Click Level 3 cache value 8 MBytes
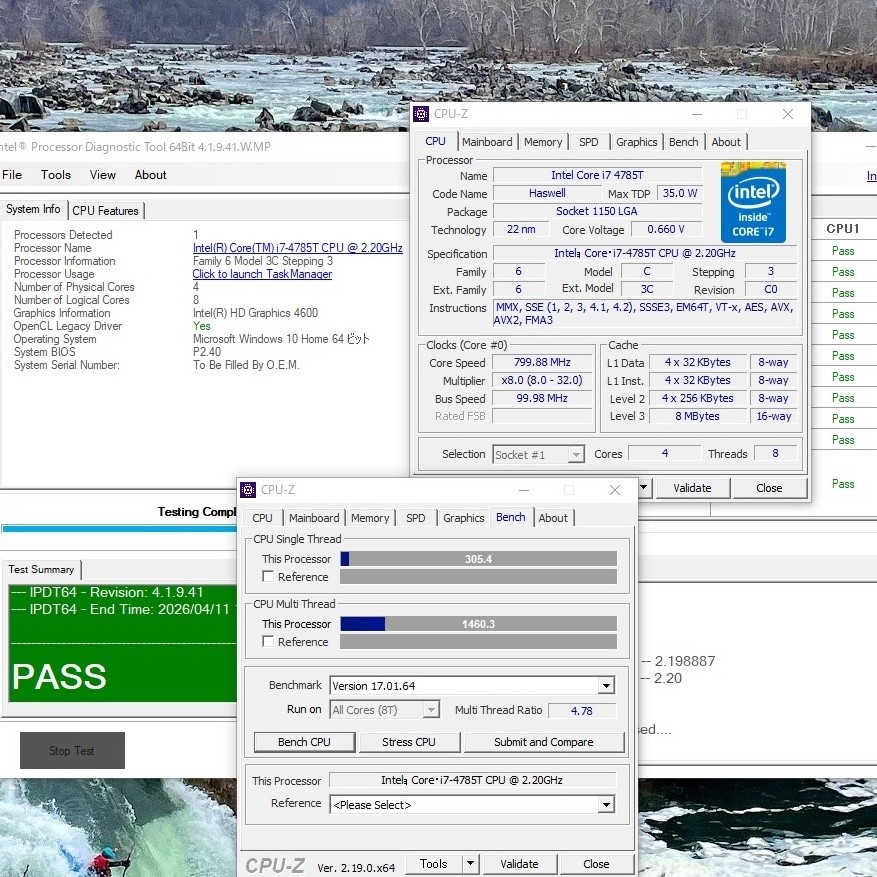The width and height of the screenshot is (877, 877). (x=697, y=416)
